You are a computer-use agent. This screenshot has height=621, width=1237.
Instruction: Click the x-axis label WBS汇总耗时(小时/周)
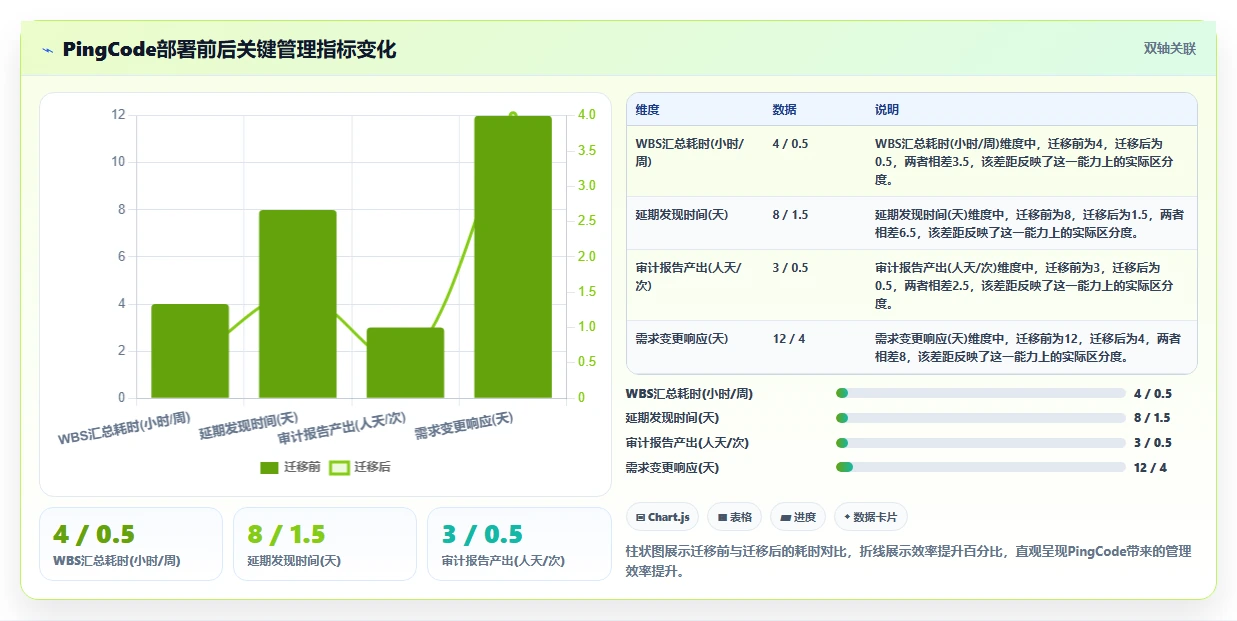(125, 429)
